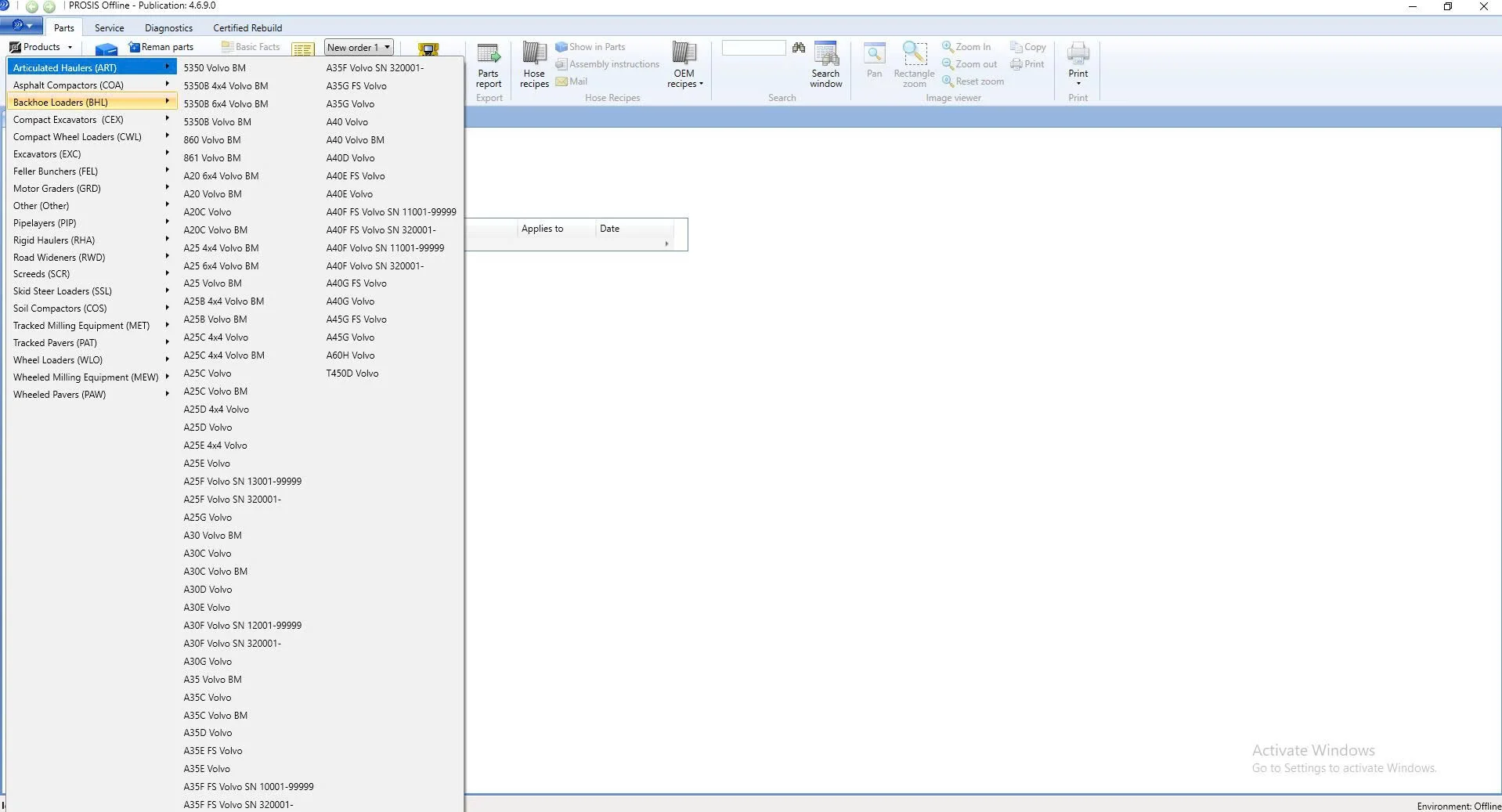1502x812 pixels.
Task: Open Reman parts
Action: pyautogui.click(x=161, y=47)
